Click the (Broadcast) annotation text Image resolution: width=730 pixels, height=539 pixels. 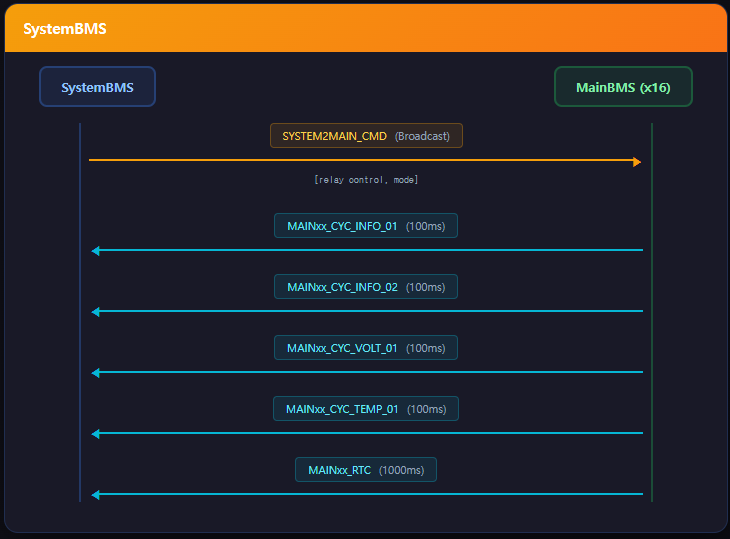(x=422, y=136)
